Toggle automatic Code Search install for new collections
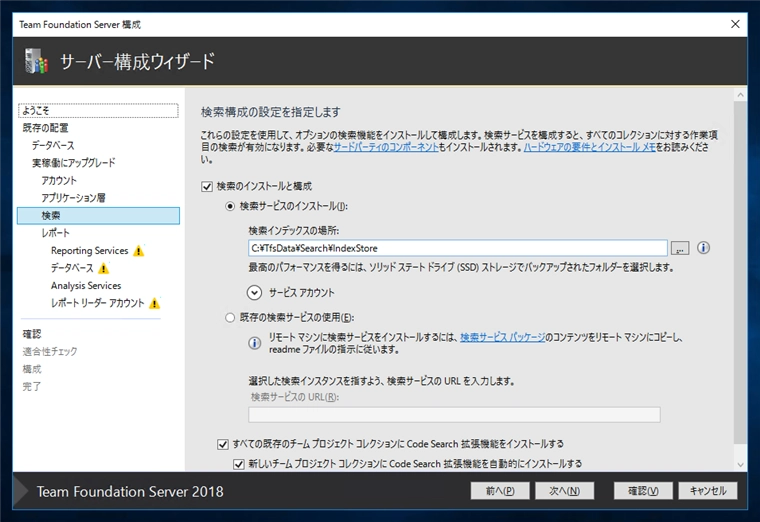Screen dimensions: 760x522 pos(238,464)
